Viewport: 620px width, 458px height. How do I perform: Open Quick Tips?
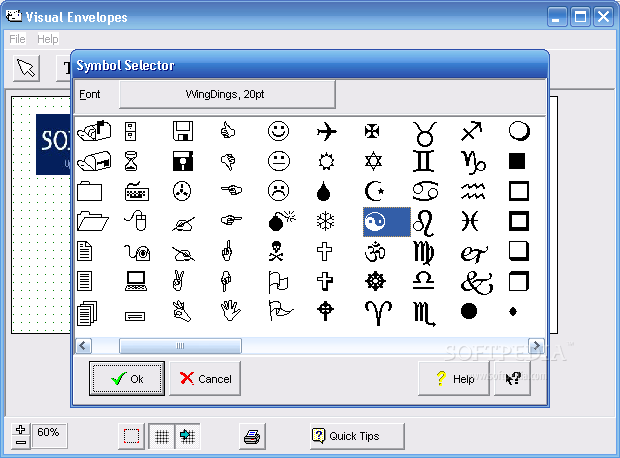click(357, 436)
